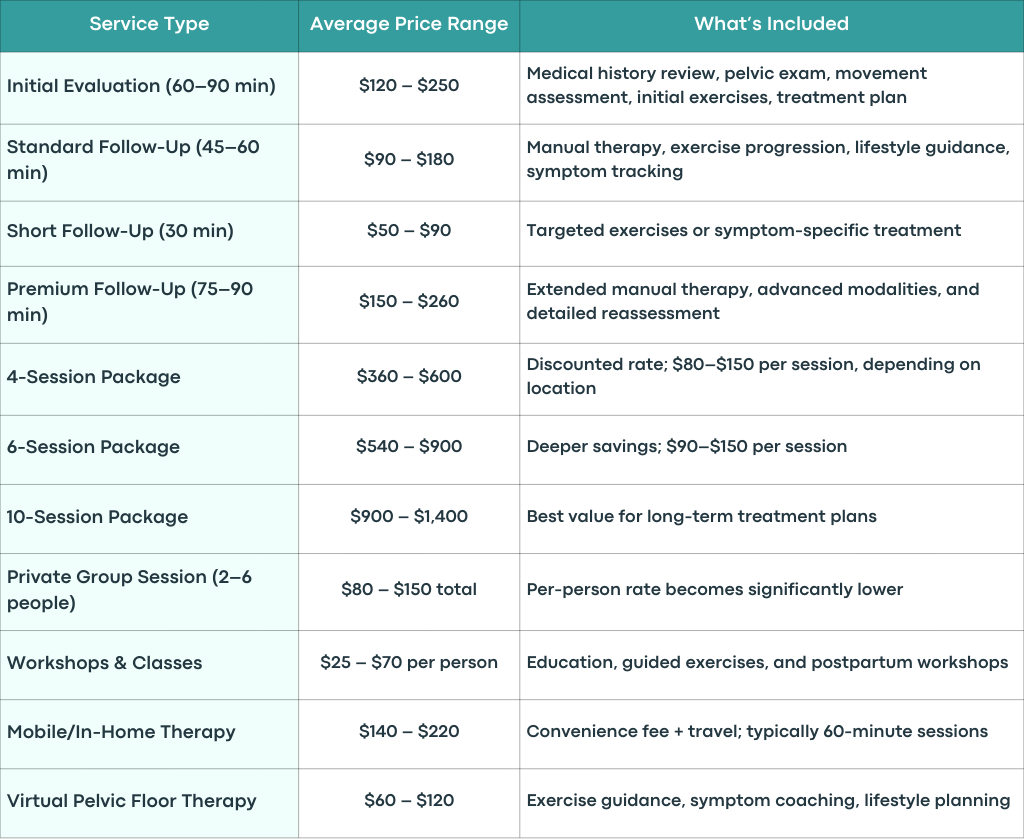Select the Initial Evaluation (60–90 min) cell
1024x839 pixels.
tap(149, 88)
